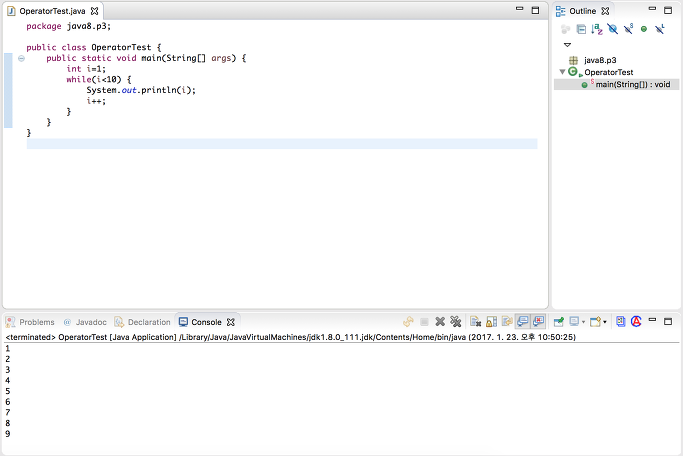The image size is (683, 456).
Task: Click the disabled Relaunch console icon
Action: pos(409,322)
